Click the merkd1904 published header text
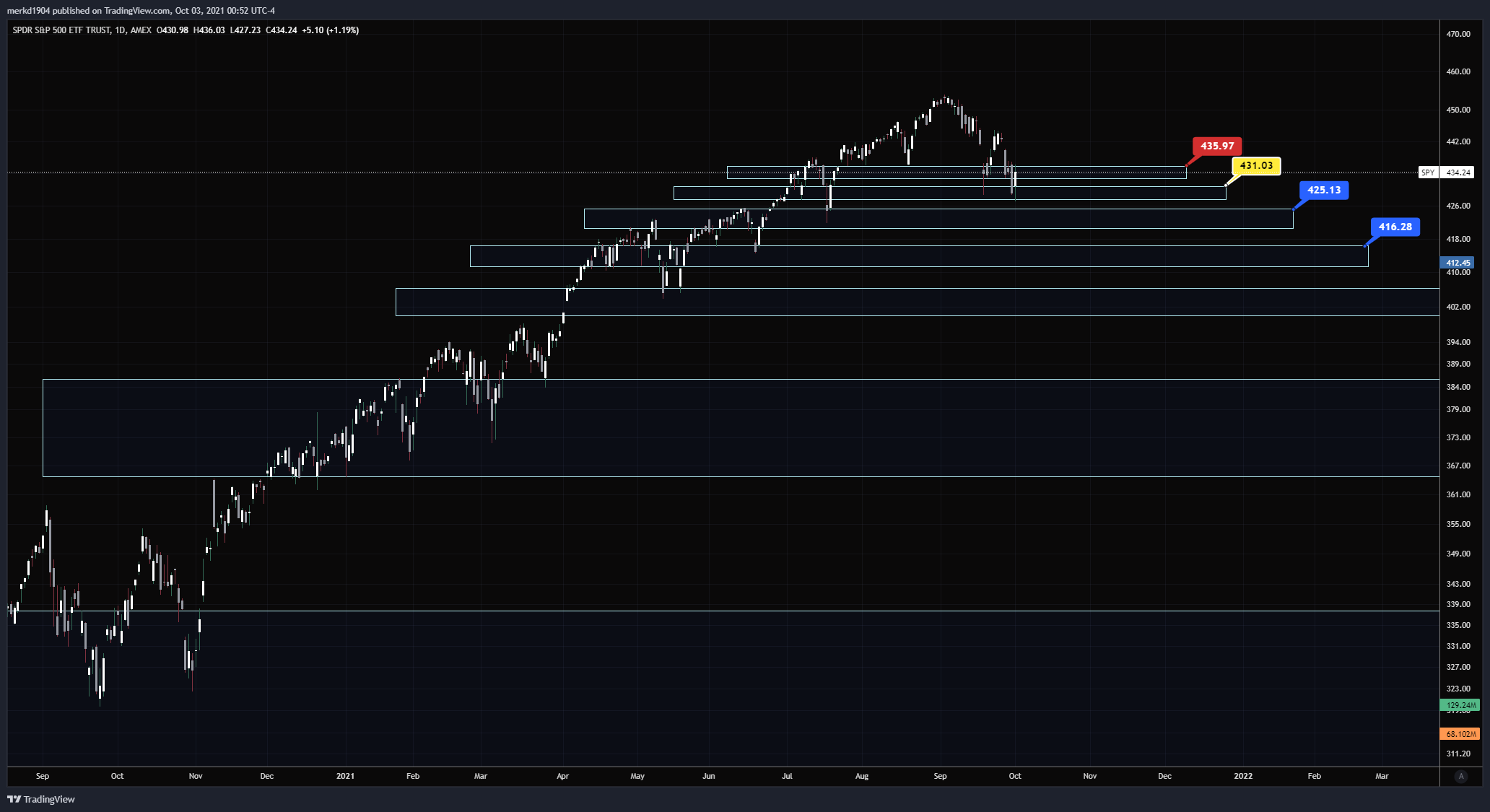 [x=141, y=11]
